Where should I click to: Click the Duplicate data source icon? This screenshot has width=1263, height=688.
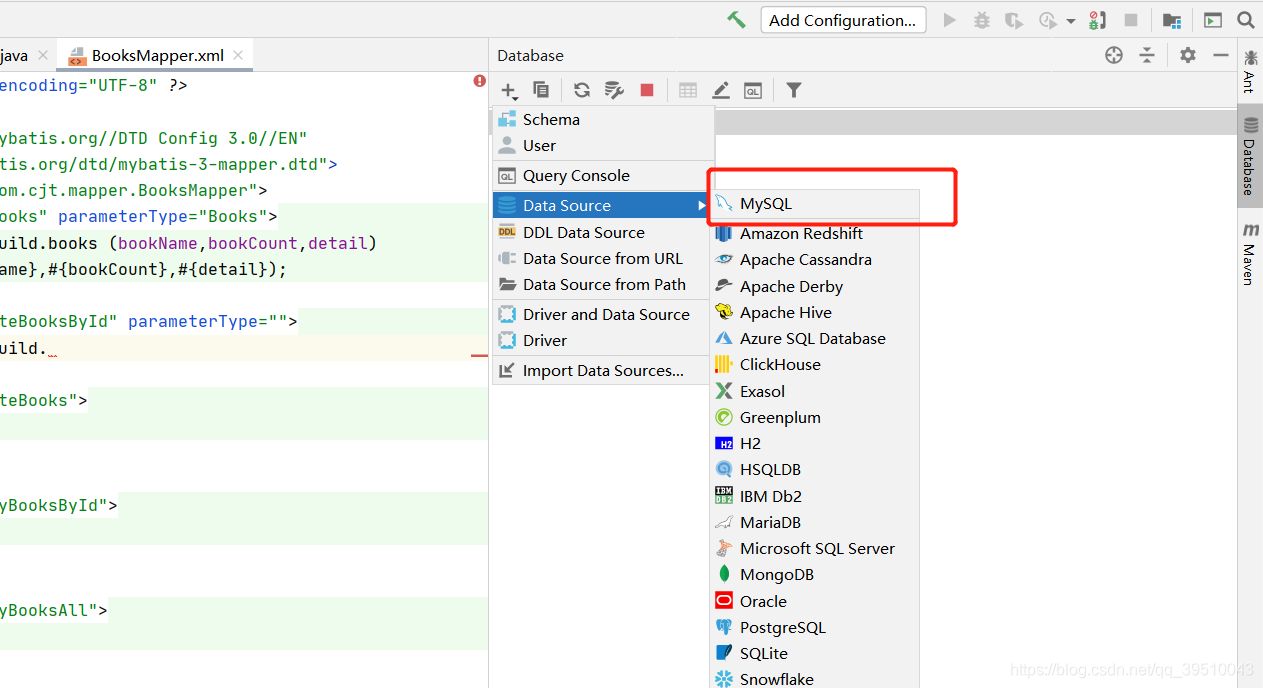click(541, 90)
